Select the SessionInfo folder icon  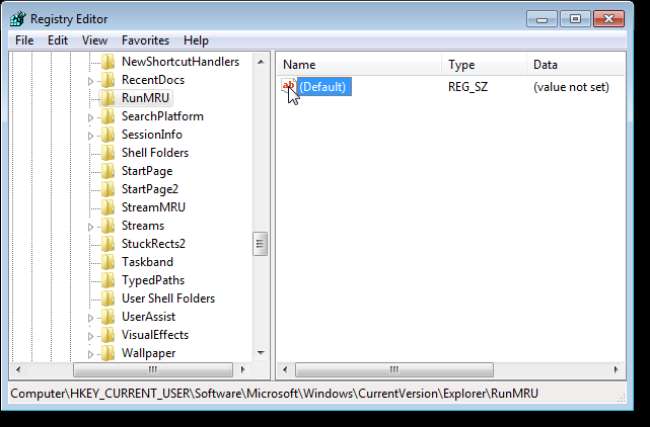tap(108, 135)
